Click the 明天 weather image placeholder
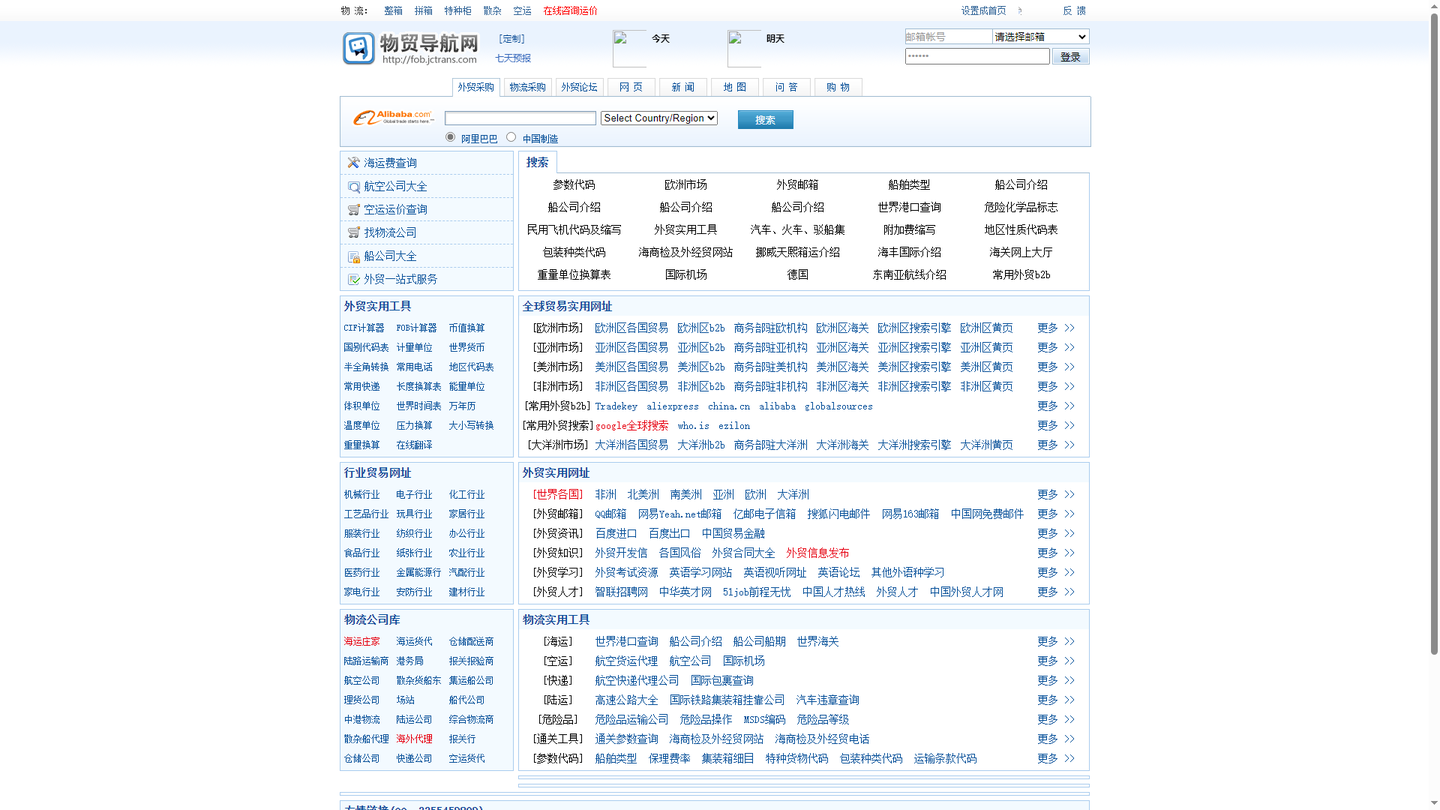1440x810 pixels. point(744,48)
